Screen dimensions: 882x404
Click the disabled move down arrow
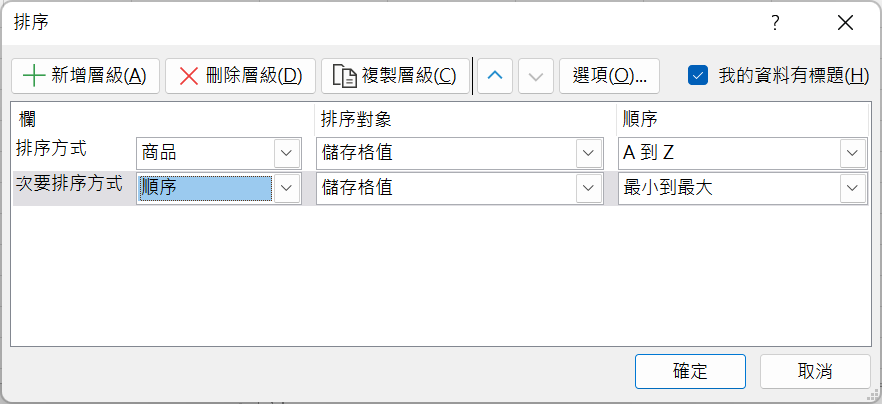(x=536, y=76)
